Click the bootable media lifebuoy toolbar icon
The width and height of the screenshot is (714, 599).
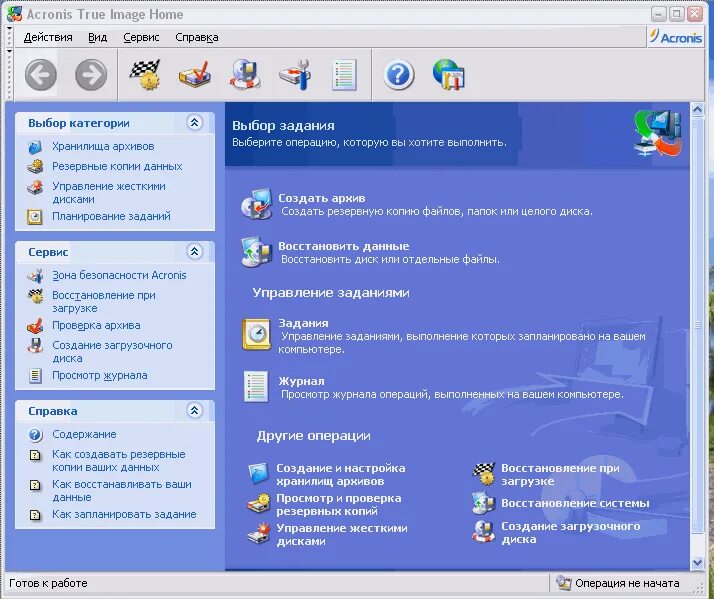(245, 75)
